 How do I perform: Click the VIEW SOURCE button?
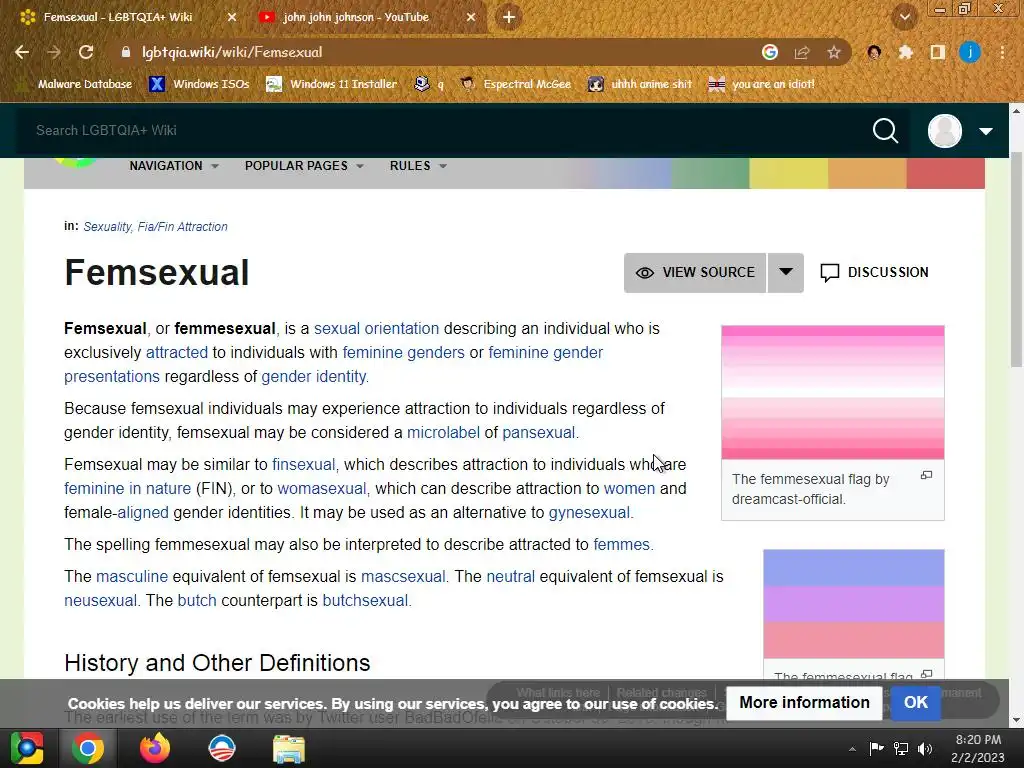coord(695,273)
